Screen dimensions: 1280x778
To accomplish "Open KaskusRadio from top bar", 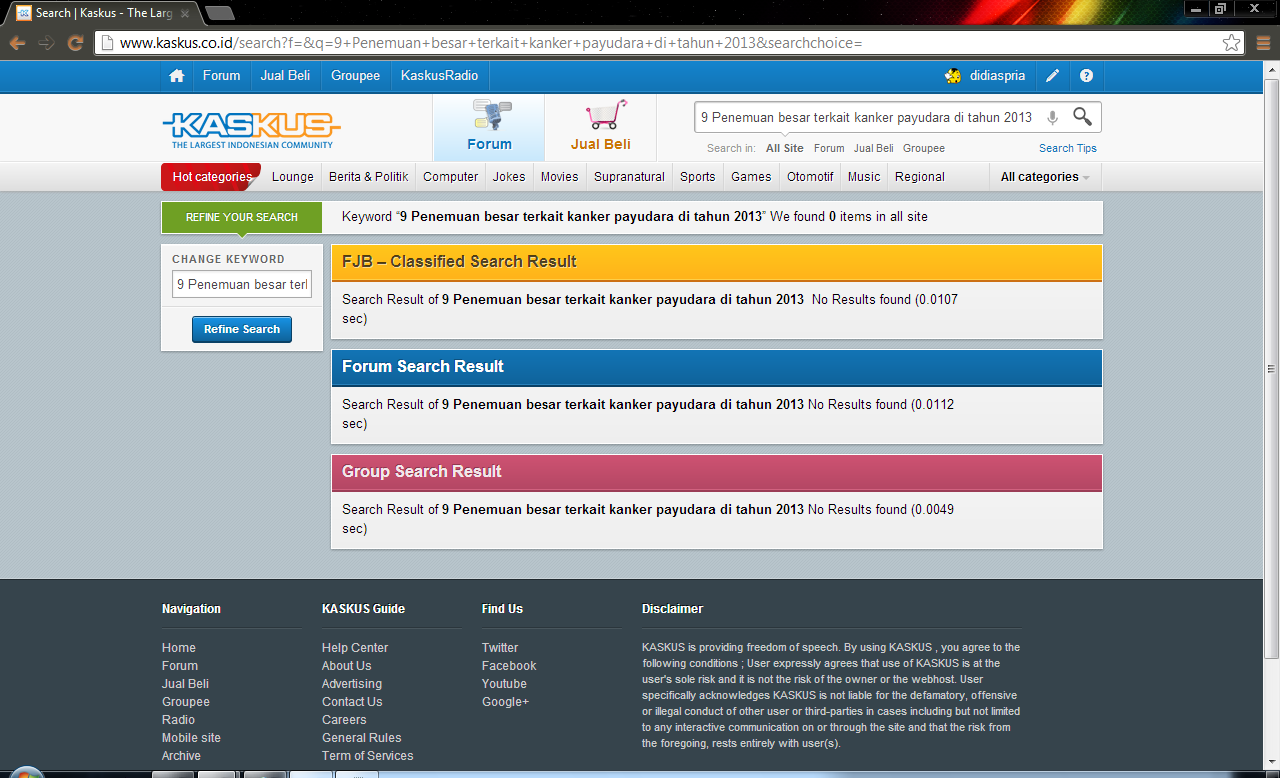I will pos(439,76).
